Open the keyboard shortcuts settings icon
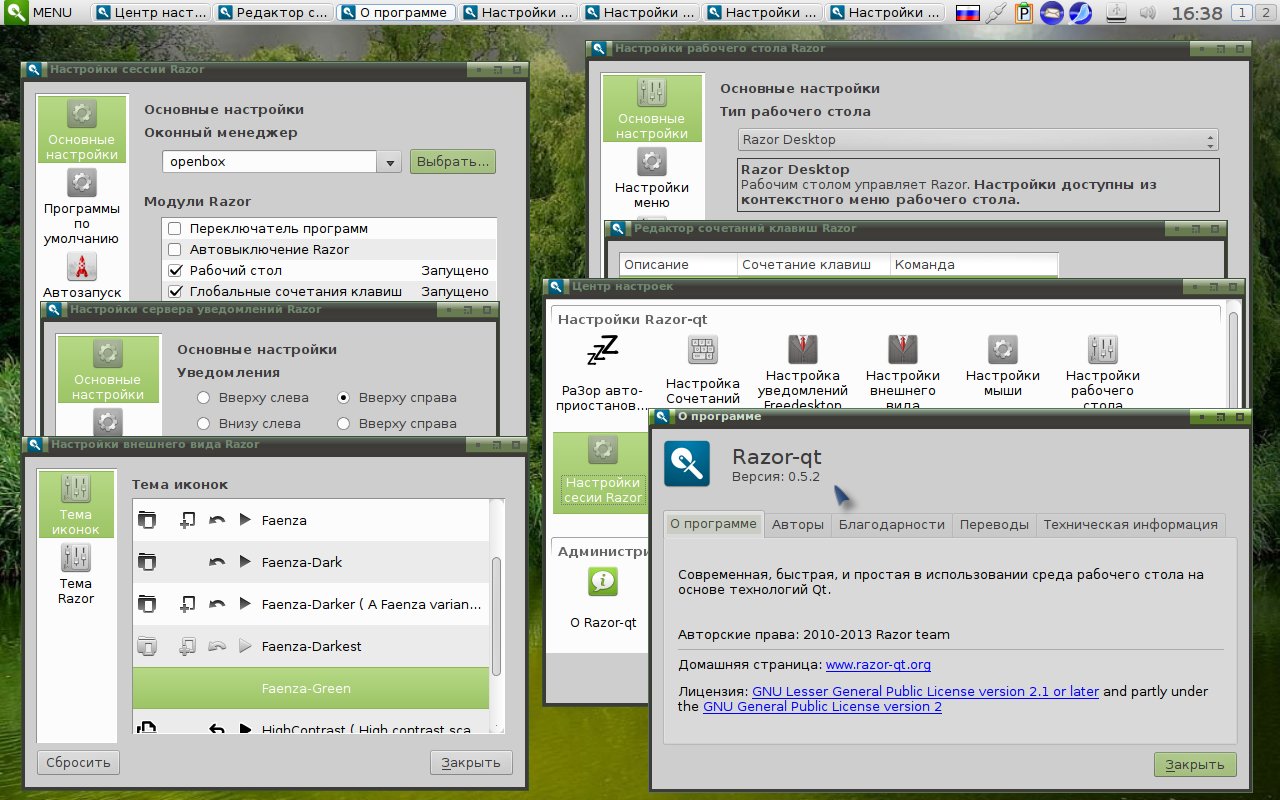The height and width of the screenshot is (800, 1280). click(703, 350)
